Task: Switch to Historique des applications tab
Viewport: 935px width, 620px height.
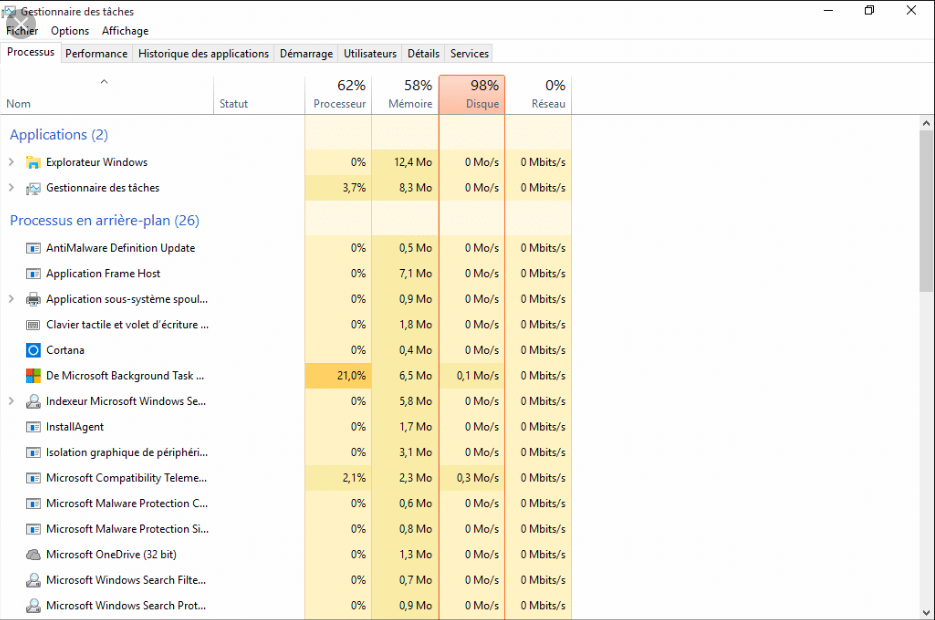Action: pyautogui.click(x=203, y=53)
